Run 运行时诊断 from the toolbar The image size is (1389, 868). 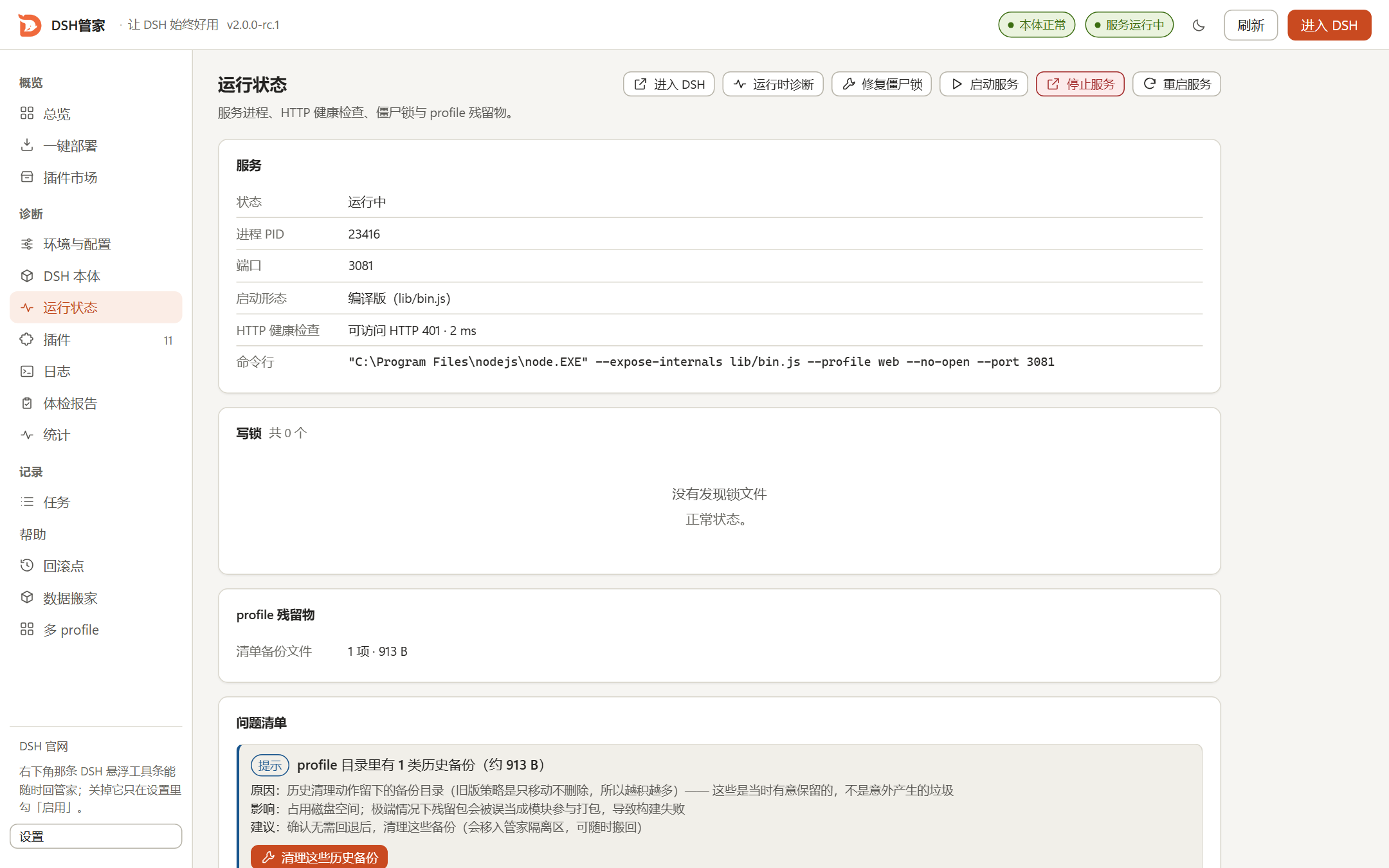click(773, 84)
